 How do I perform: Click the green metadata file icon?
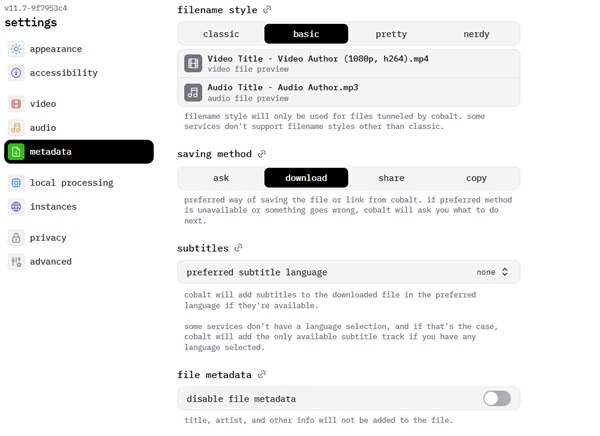16,152
